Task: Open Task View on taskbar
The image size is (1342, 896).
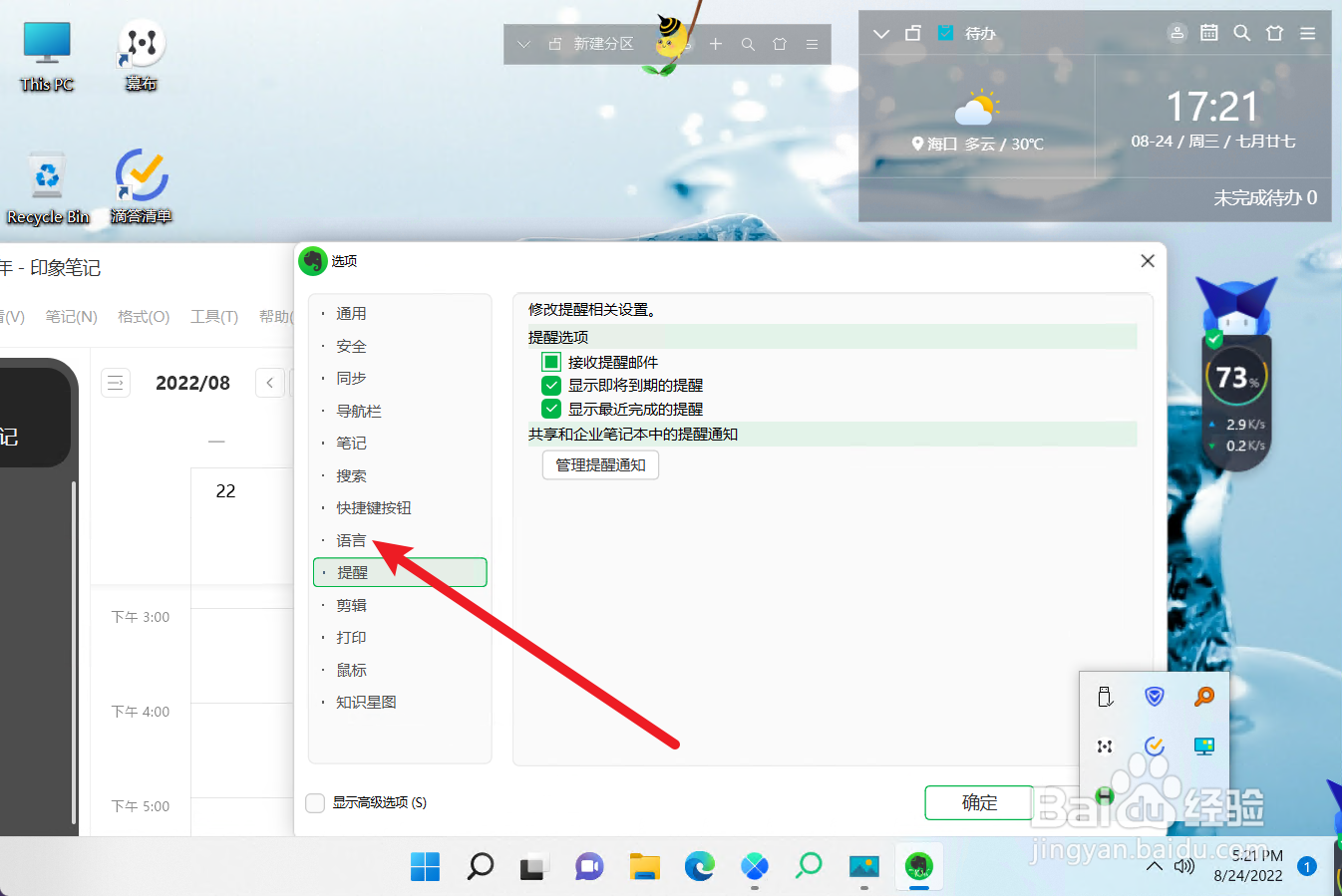Action: [533, 866]
